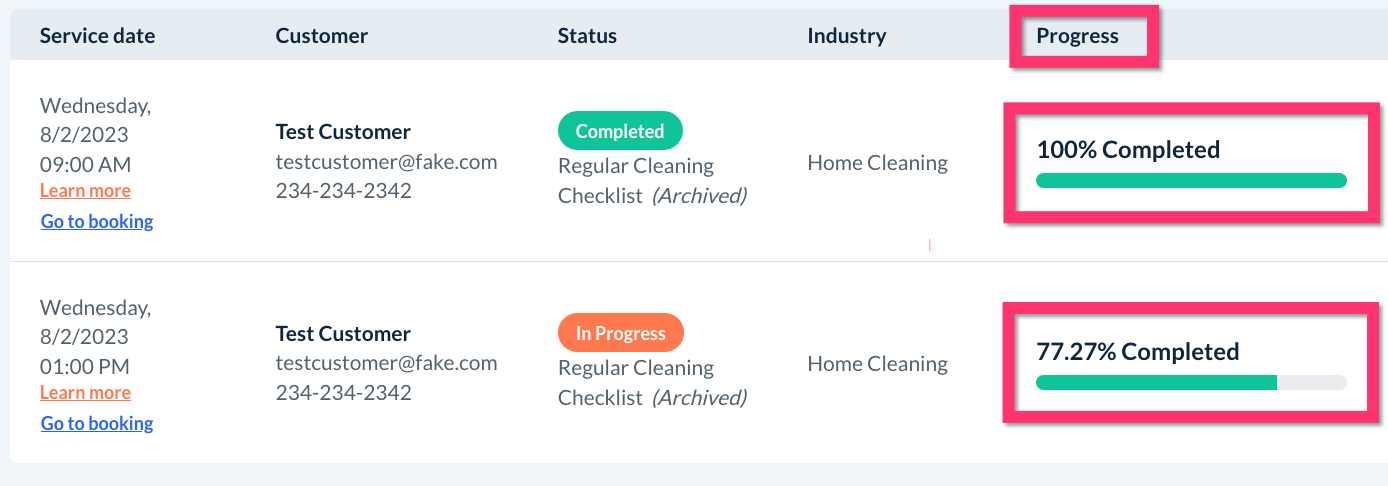Screen dimensions: 1388x486
Task: Go to booking for the 01:00 PM service
Action: (x=97, y=424)
